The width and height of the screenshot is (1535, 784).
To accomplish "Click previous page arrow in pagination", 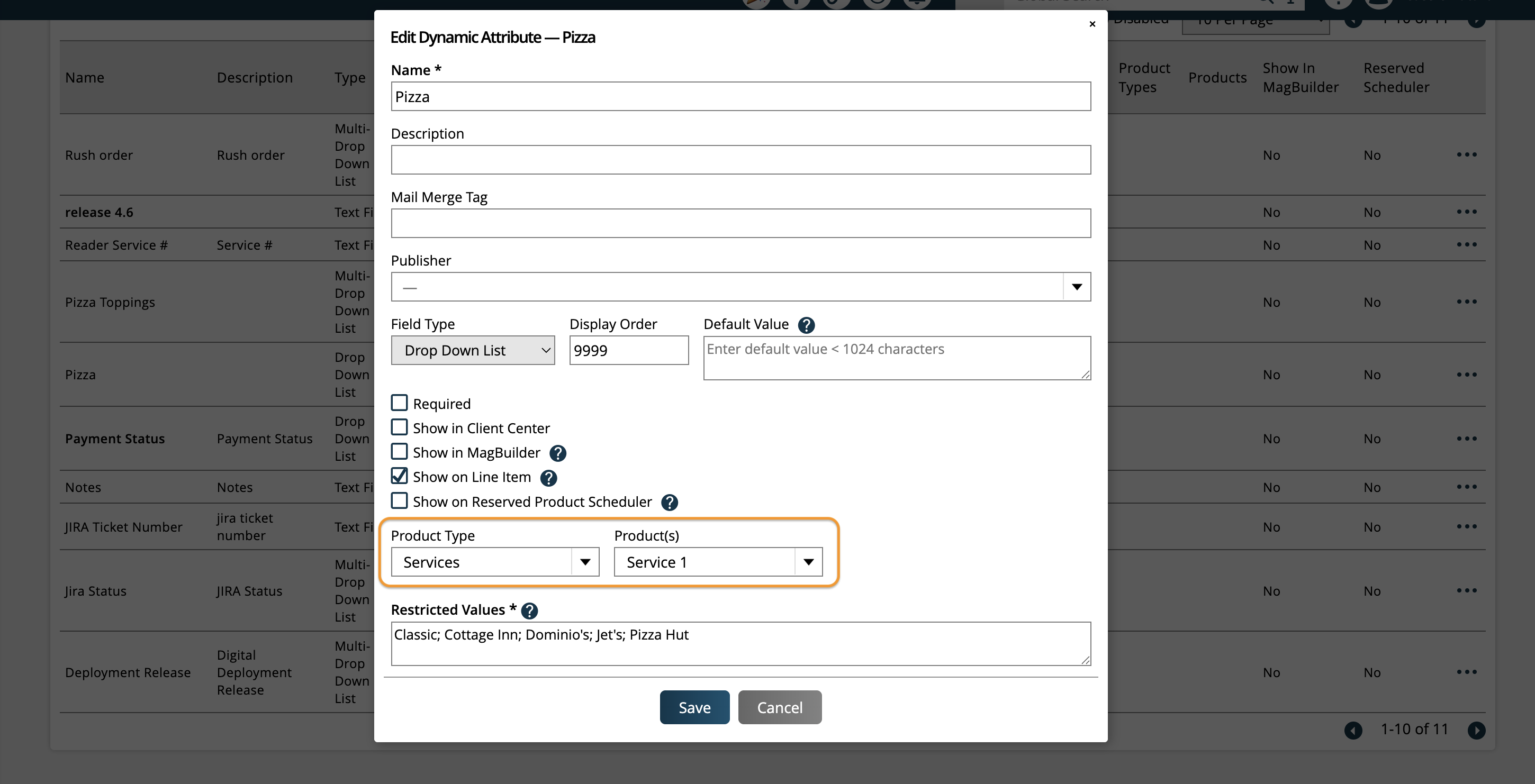I will (x=1353, y=730).
